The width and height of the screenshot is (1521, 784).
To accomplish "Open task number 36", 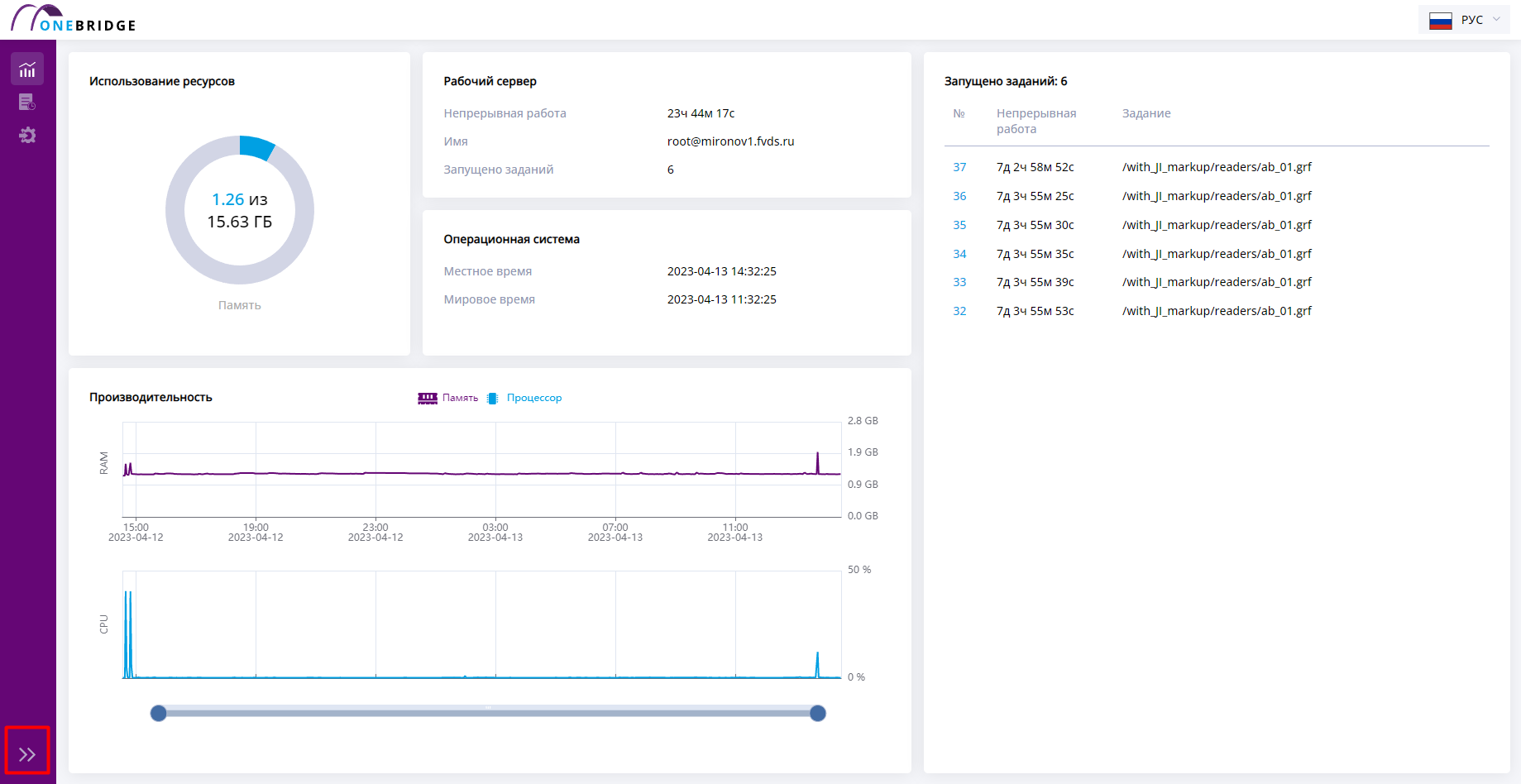I will pos(959,196).
